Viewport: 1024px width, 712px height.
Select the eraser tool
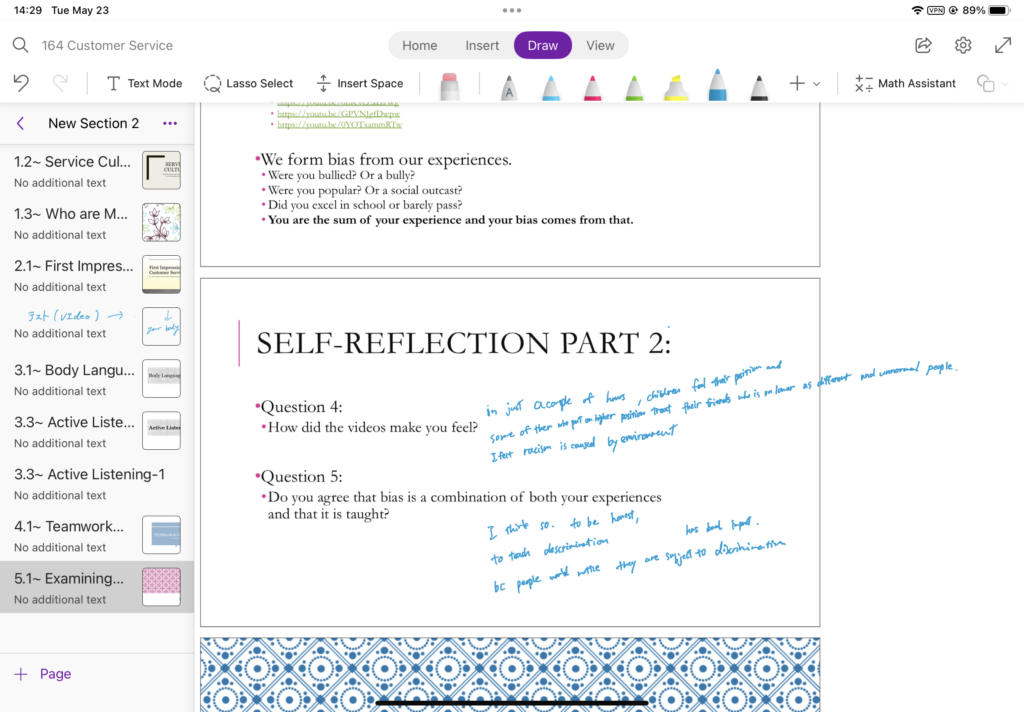[450, 85]
